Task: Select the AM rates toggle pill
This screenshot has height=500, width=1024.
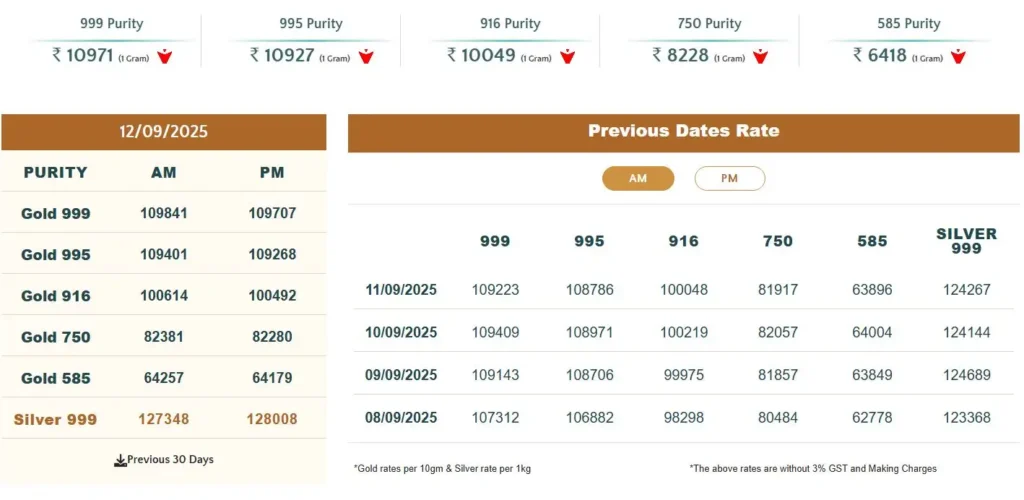Action: point(638,178)
